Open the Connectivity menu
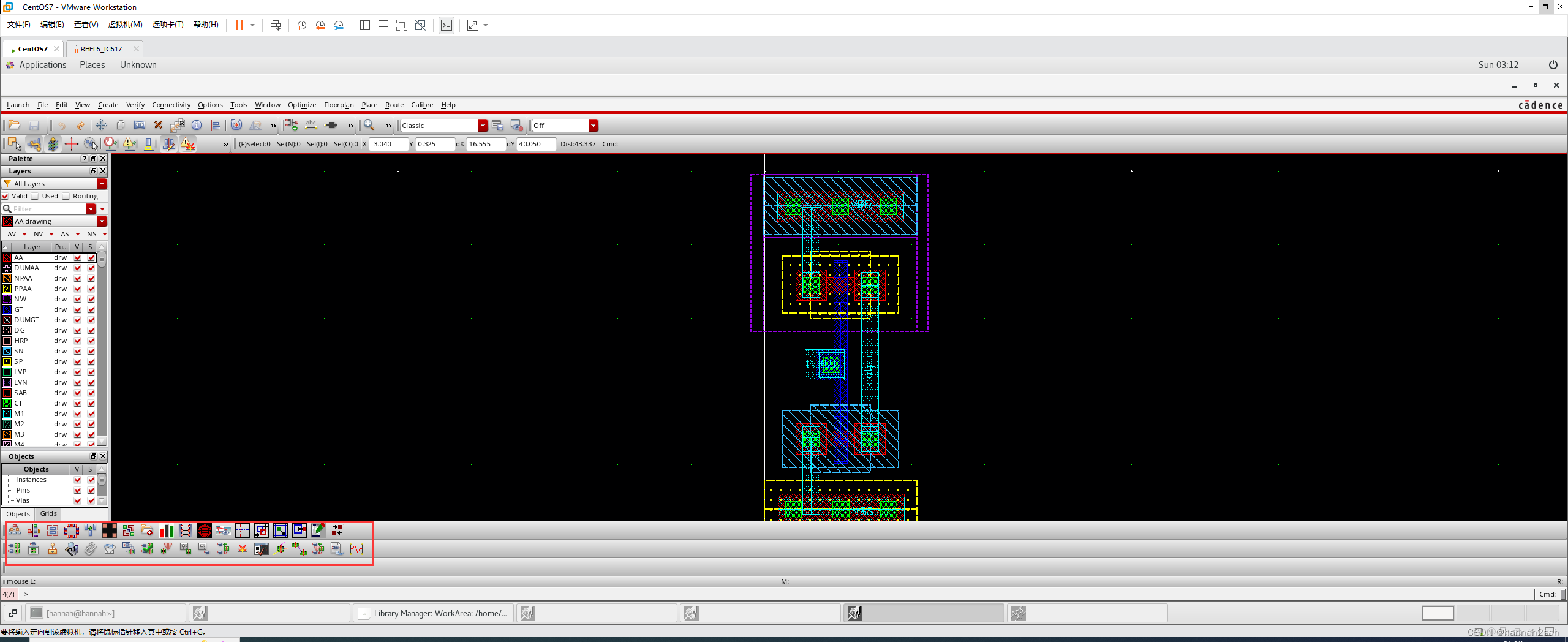The height and width of the screenshot is (642, 1568). coord(171,105)
